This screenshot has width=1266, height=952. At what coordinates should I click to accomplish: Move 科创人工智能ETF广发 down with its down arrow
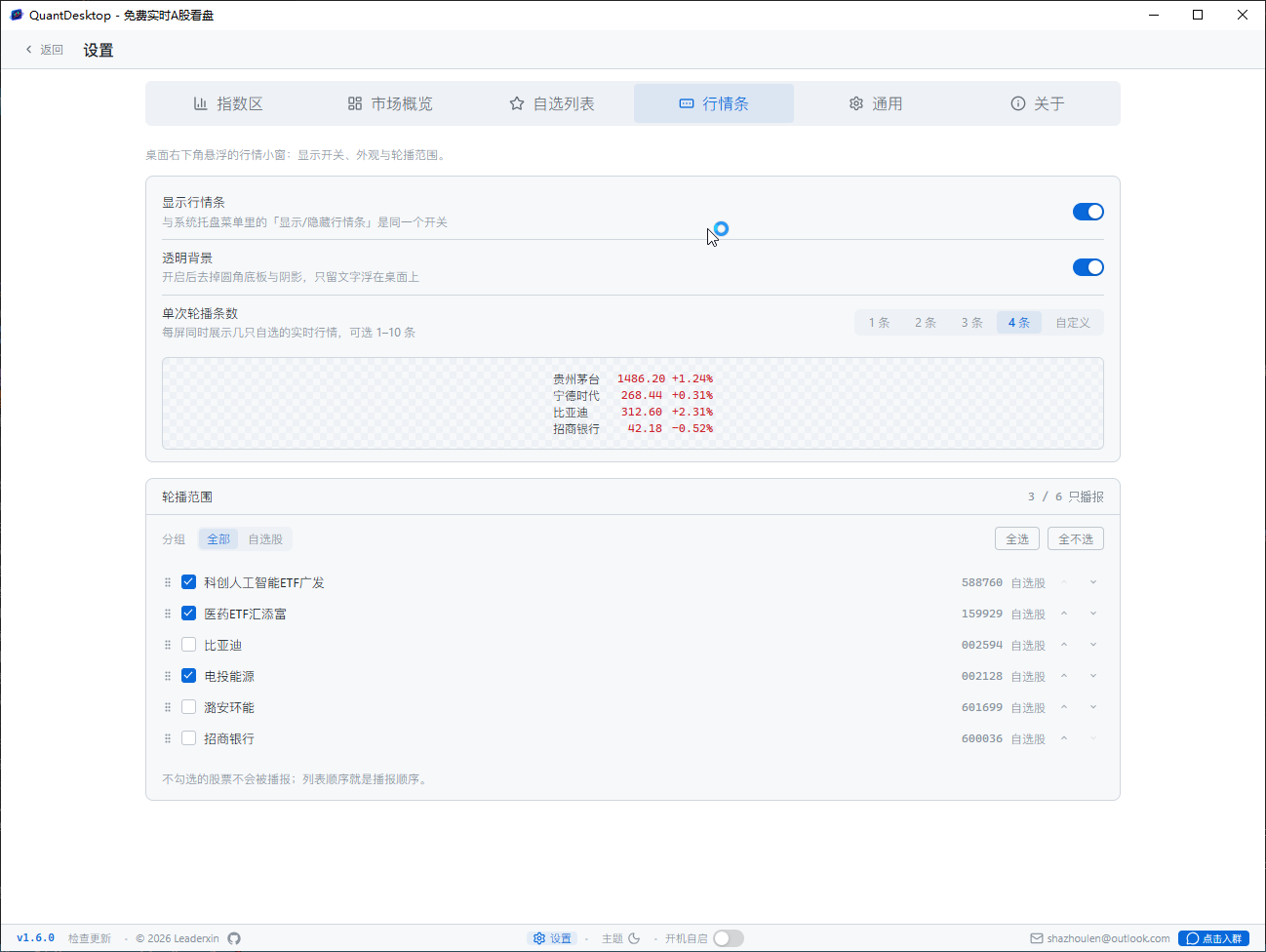coord(1093,582)
